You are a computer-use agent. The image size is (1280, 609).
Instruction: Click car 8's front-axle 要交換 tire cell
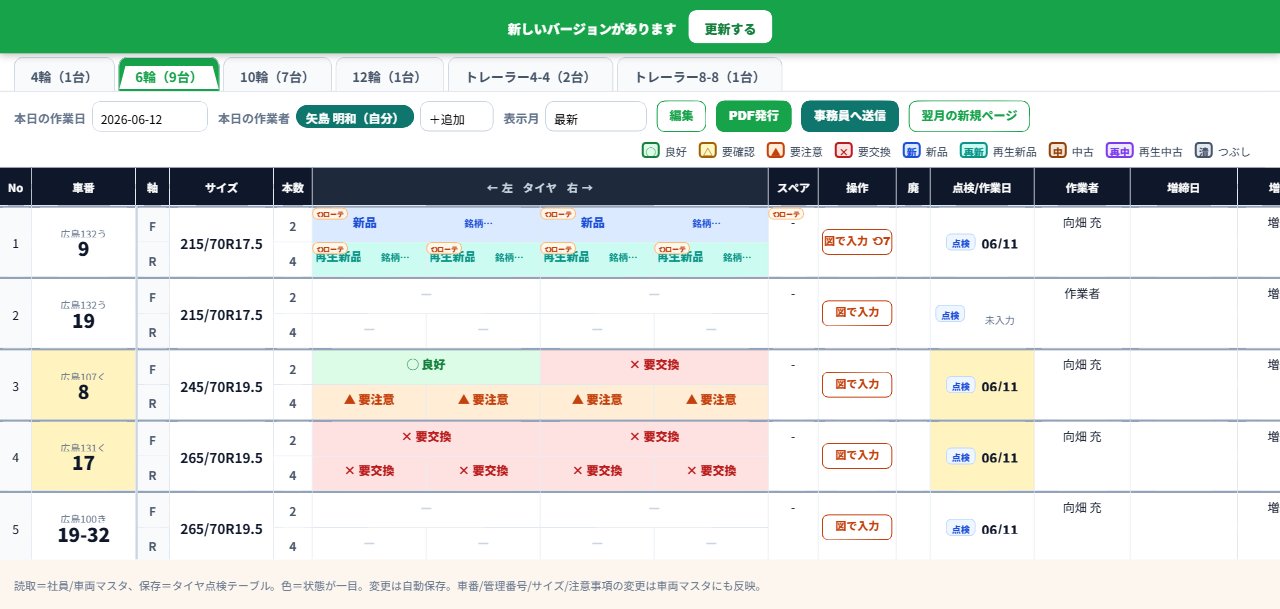click(654, 365)
